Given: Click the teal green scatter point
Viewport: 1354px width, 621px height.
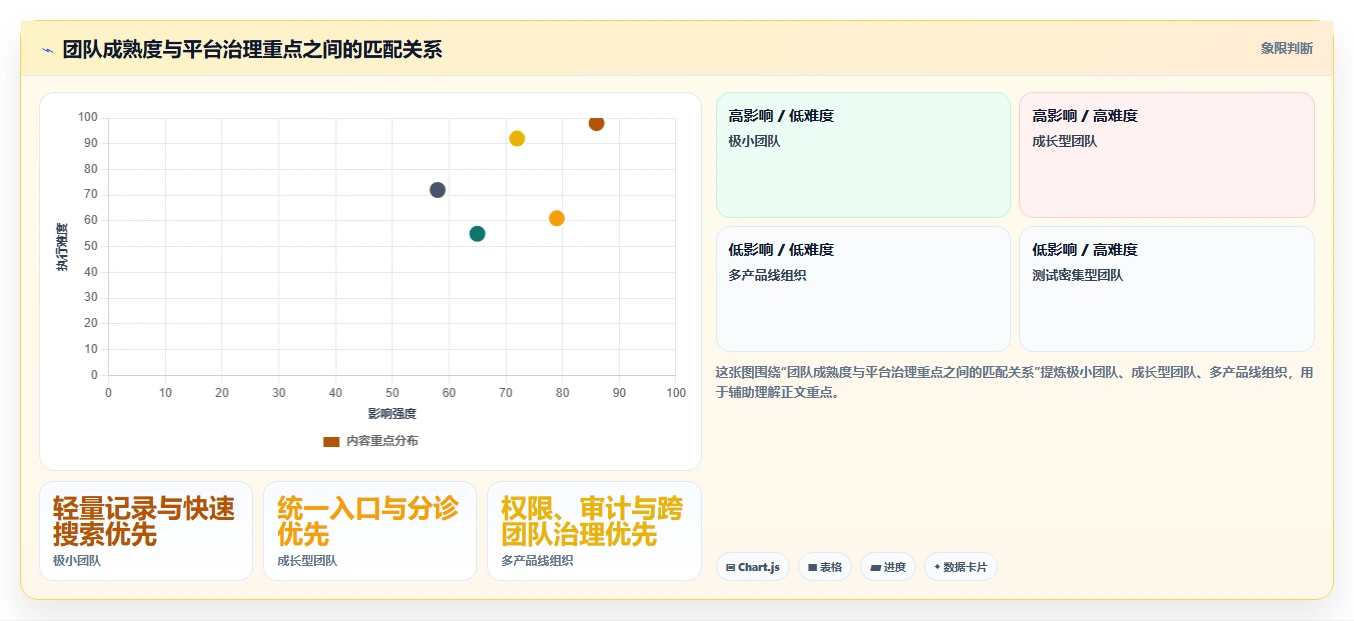Looking at the screenshot, I should coord(477,234).
